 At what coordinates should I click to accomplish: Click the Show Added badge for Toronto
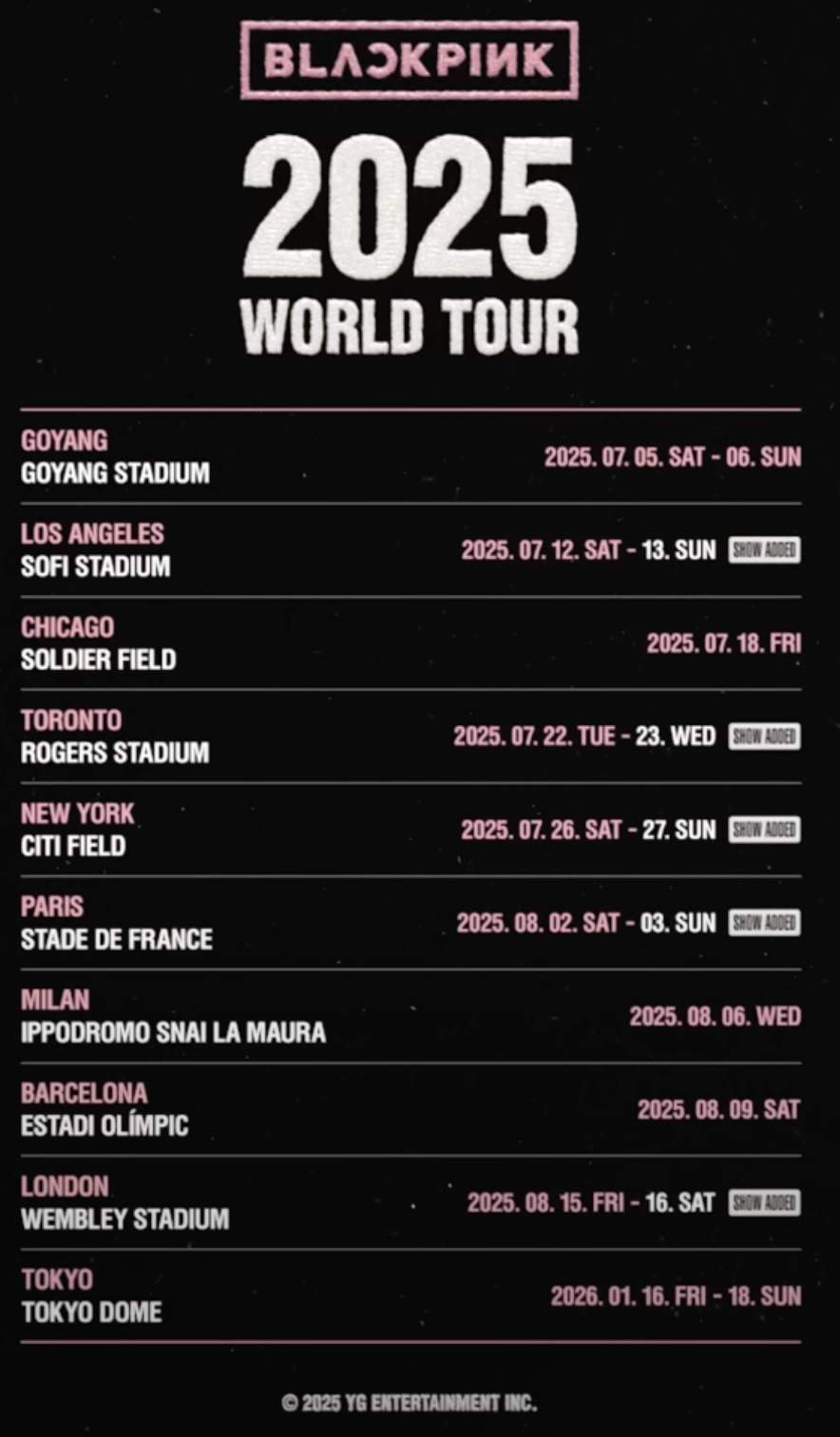click(764, 737)
